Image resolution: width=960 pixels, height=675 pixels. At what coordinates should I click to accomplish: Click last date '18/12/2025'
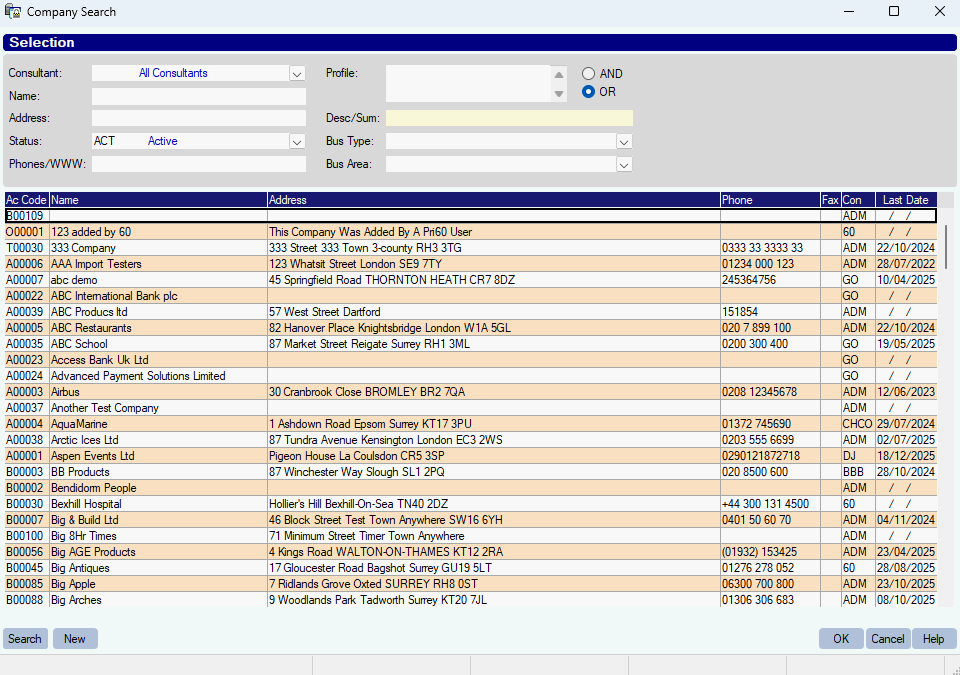[x=906, y=456]
